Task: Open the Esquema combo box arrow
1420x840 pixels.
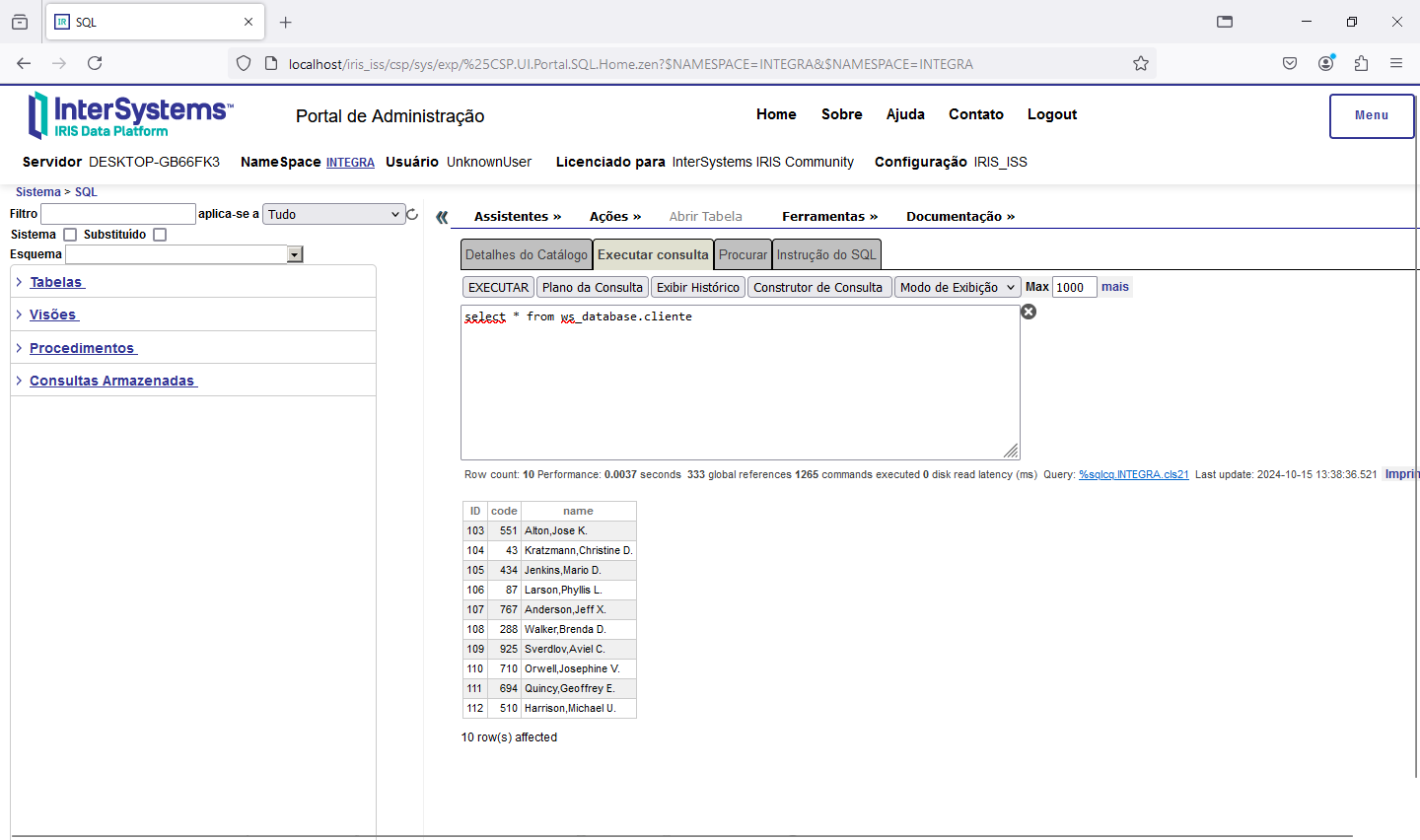Action: (x=294, y=254)
